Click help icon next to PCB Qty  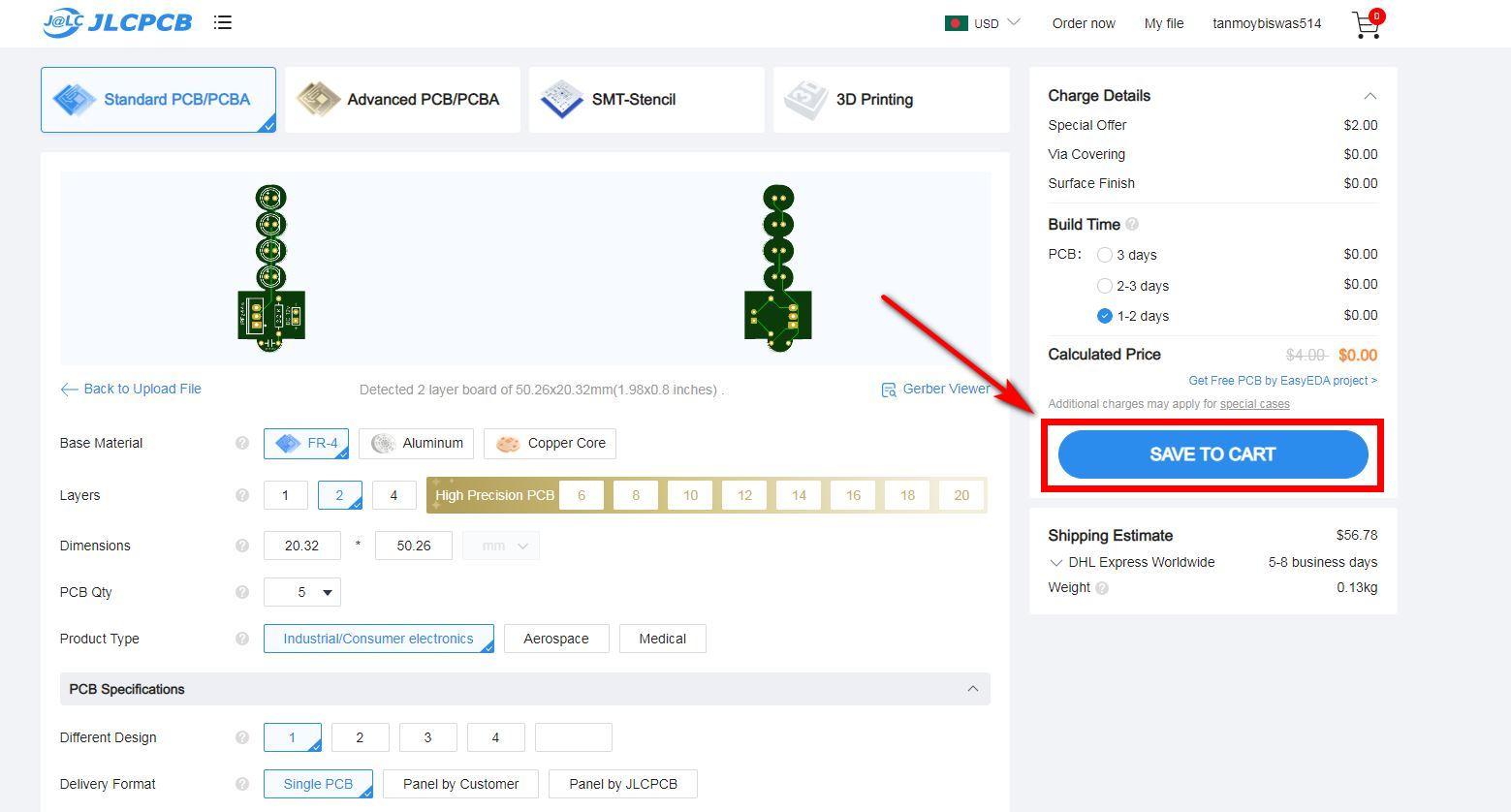(242, 592)
